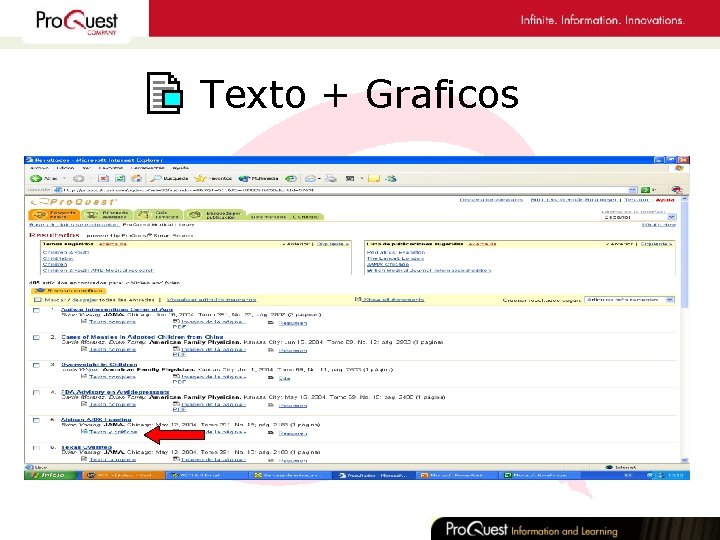Click the ProQuest logo in the page header
Image resolution: width=720 pixels, height=540 pixels.
(x=73, y=201)
